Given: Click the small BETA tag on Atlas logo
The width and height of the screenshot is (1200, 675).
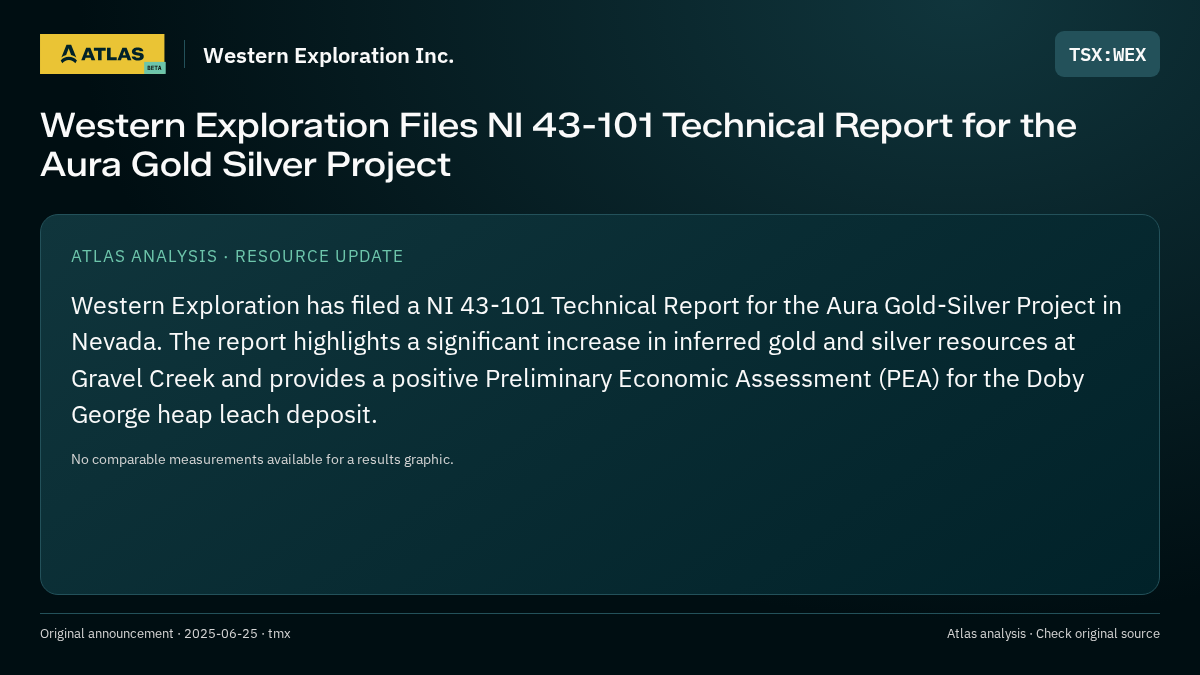Looking at the screenshot, I should click(x=154, y=68).
